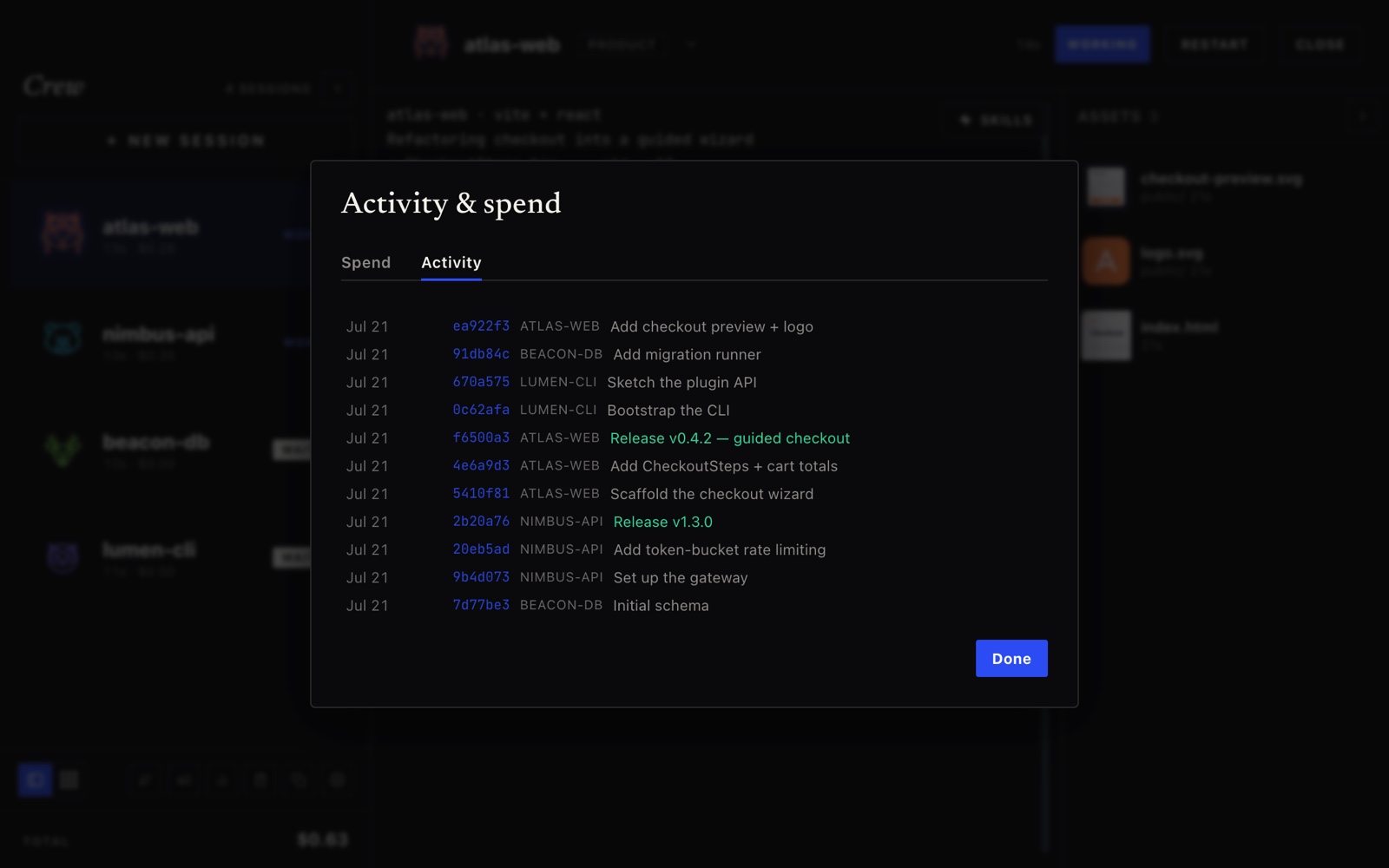Click LUMEN-CLI label beside 0c62afa
Screen dimensions: 1389x868
(x=558, y=410)
